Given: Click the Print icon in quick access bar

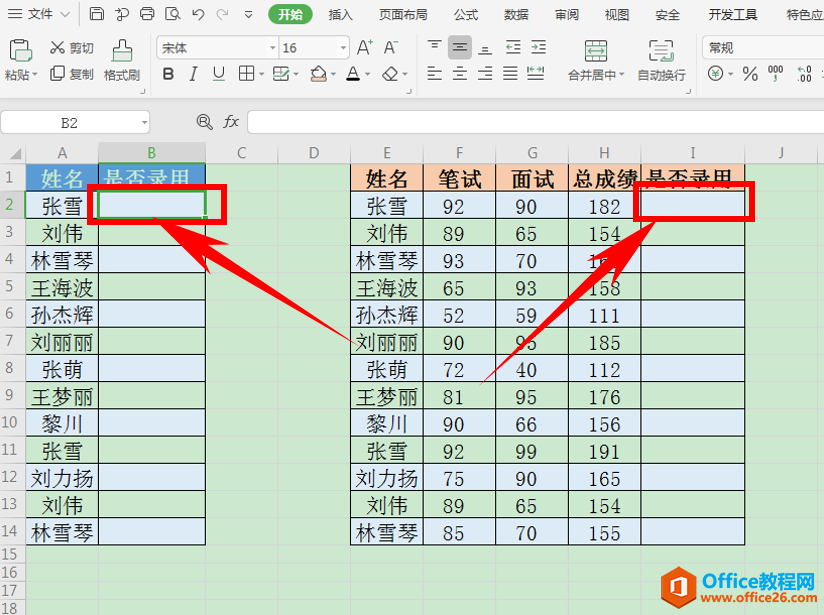Looking at the screenshot, I should pos(147,14).
